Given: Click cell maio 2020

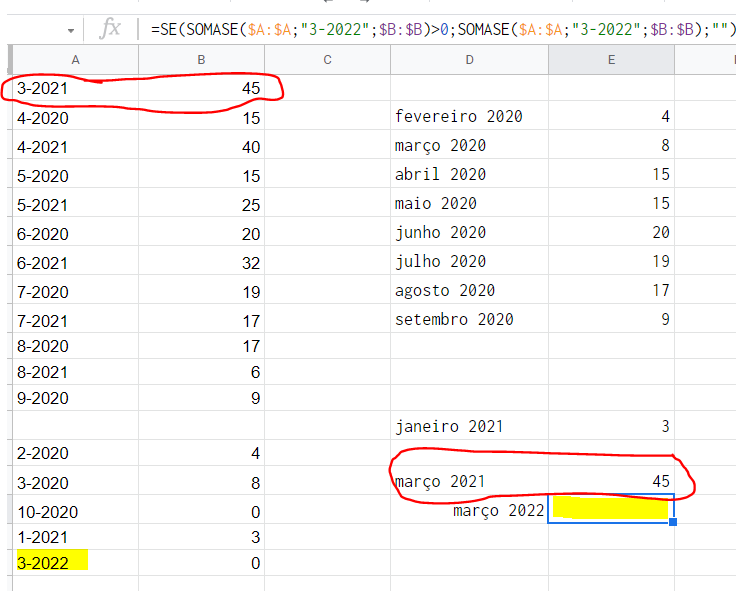Looking at the screenshot, I should pyautogui.click(x=469, y=203).
